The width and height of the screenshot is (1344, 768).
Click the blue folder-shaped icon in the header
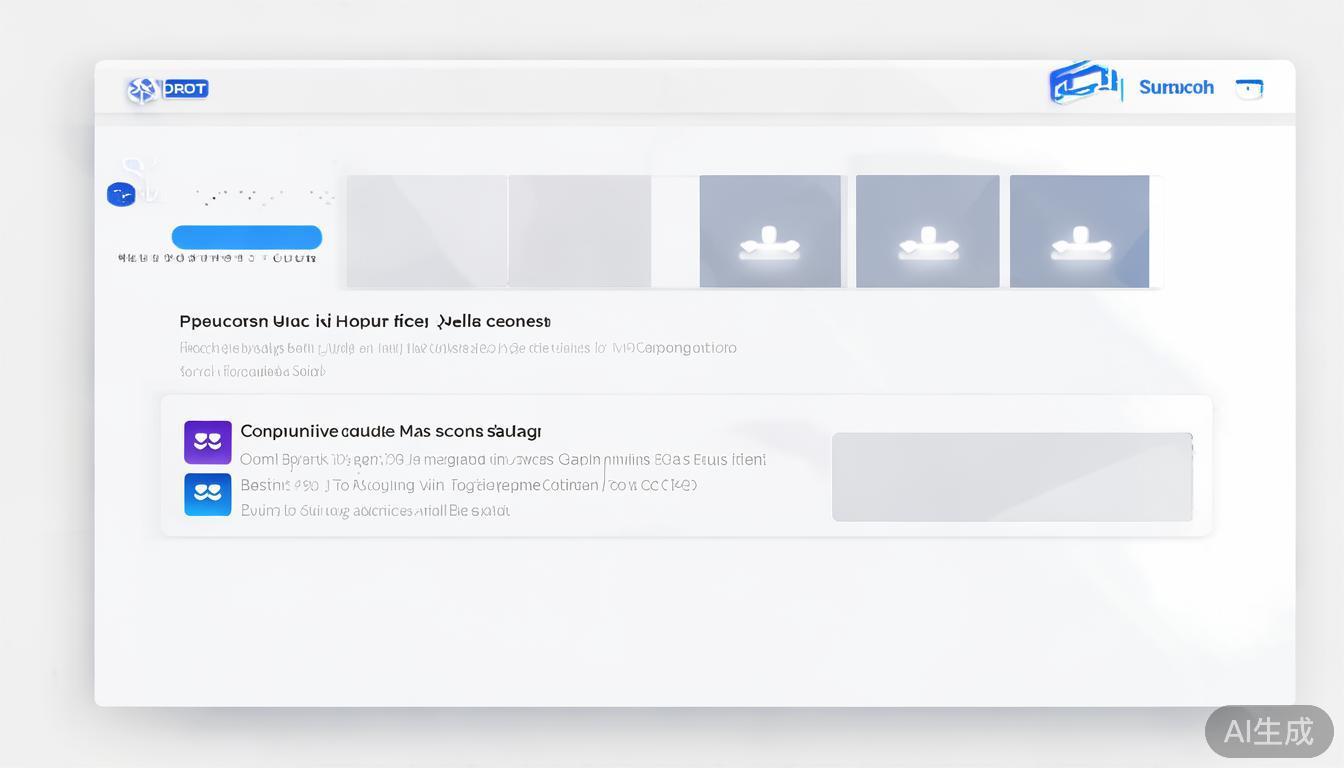1082,84
